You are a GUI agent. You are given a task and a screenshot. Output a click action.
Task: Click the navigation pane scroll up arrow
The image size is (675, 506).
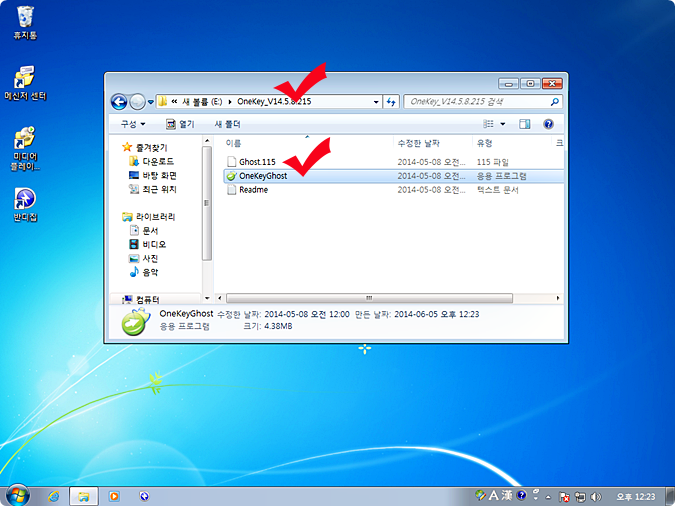pyautogui.click(x=207, y=141)
